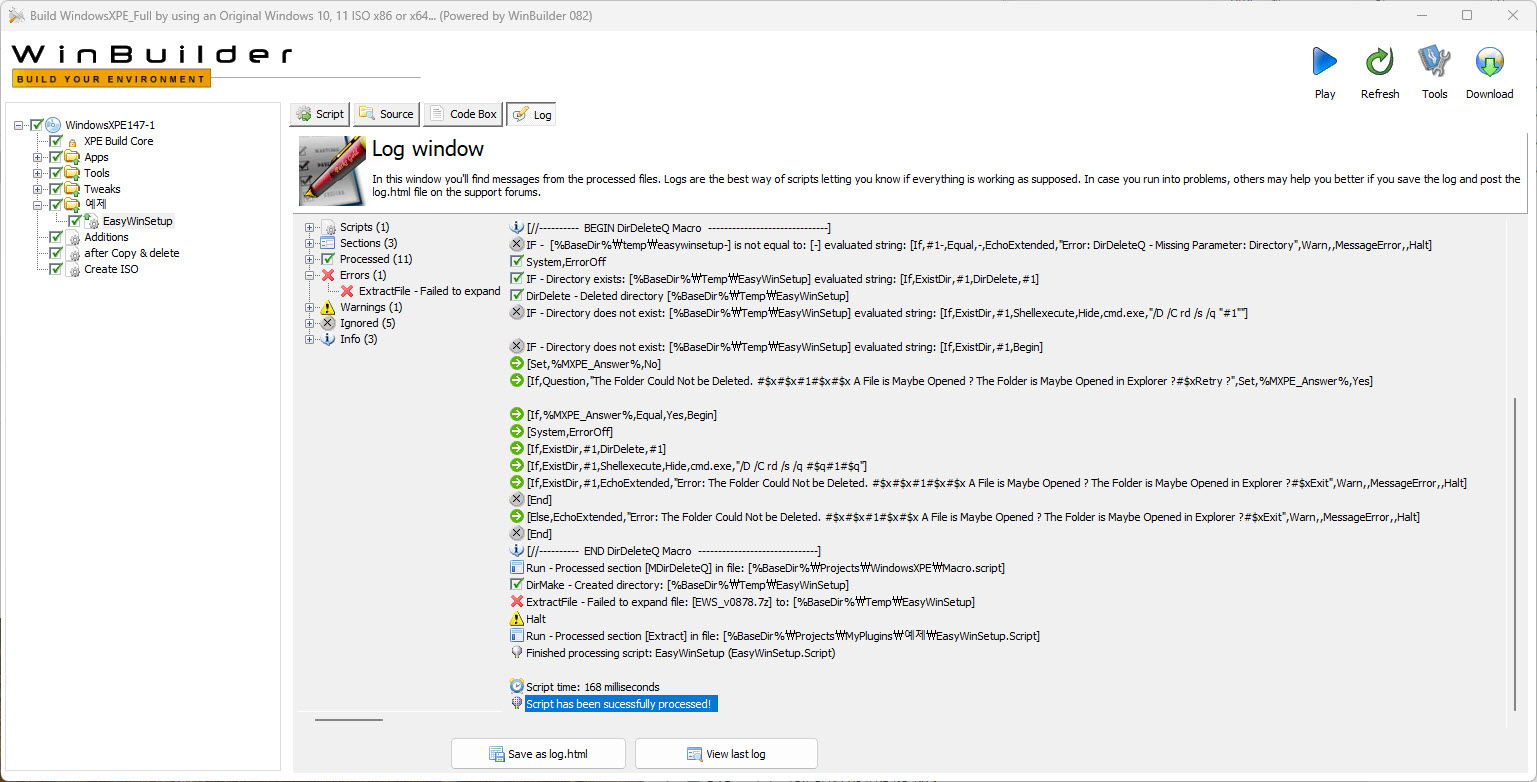Click the Tweaks folder icon

(x=72, y=189)
